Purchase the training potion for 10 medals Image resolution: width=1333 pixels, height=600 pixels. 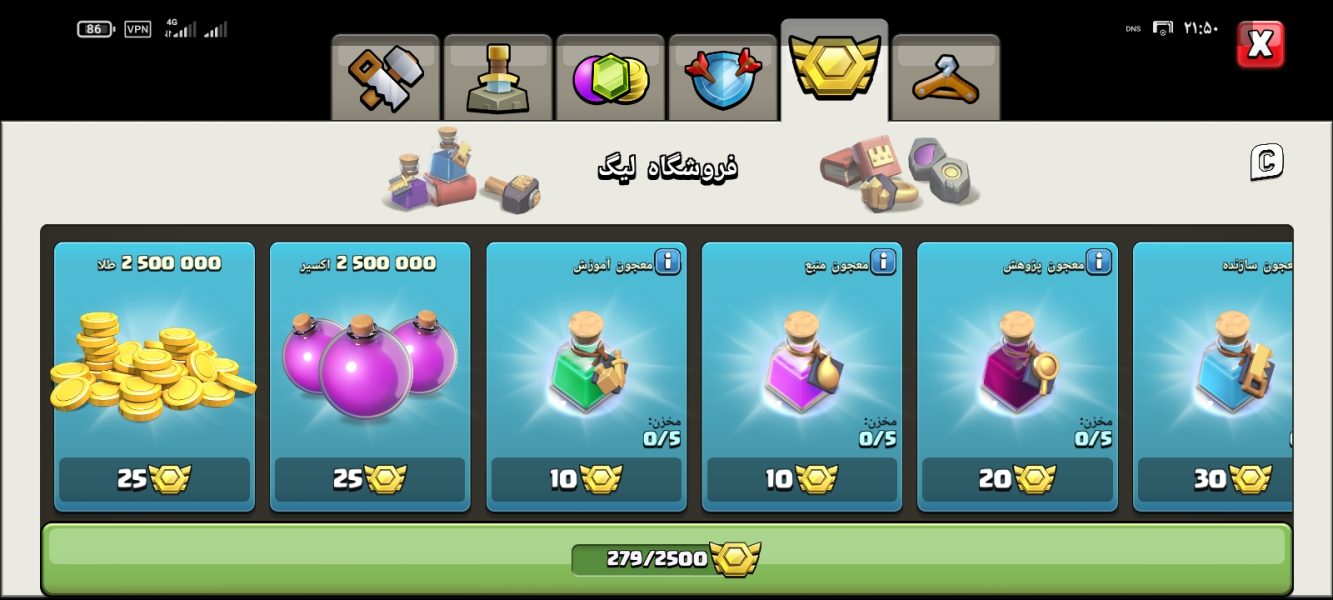click(586, 480)
